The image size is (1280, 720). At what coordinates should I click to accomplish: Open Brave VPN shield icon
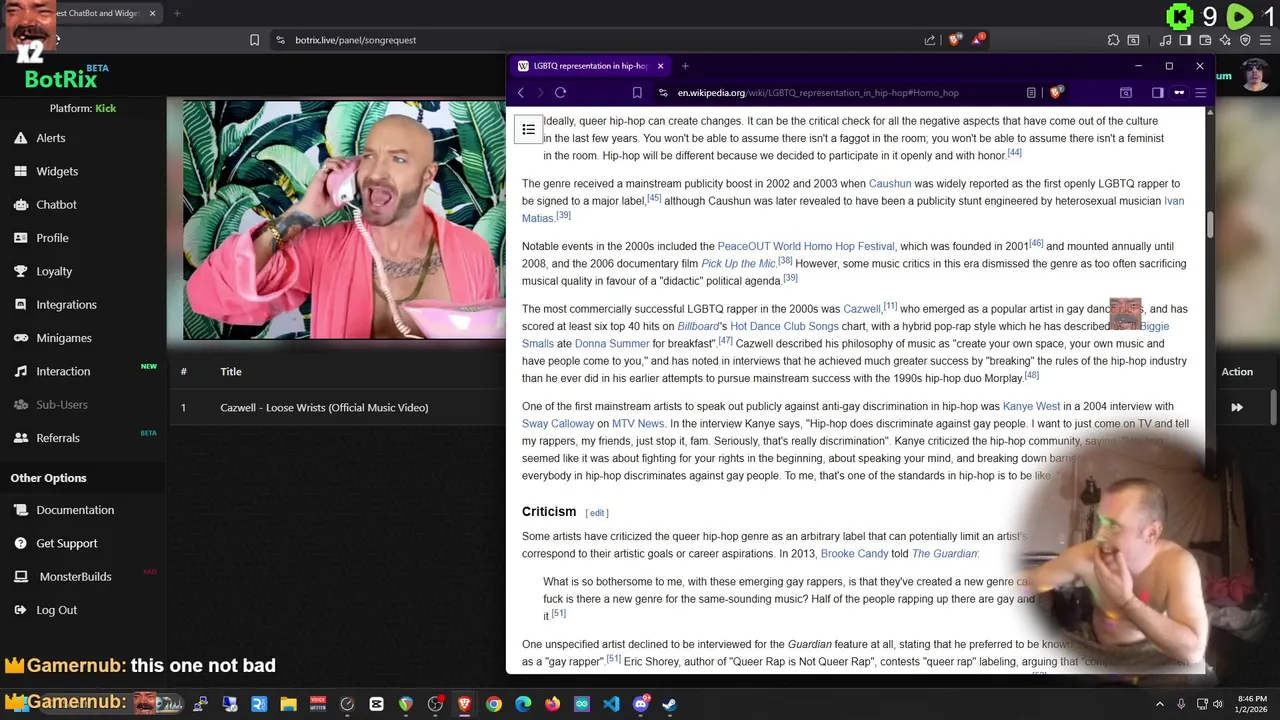pyautogui.click(x=1245, y=40)
